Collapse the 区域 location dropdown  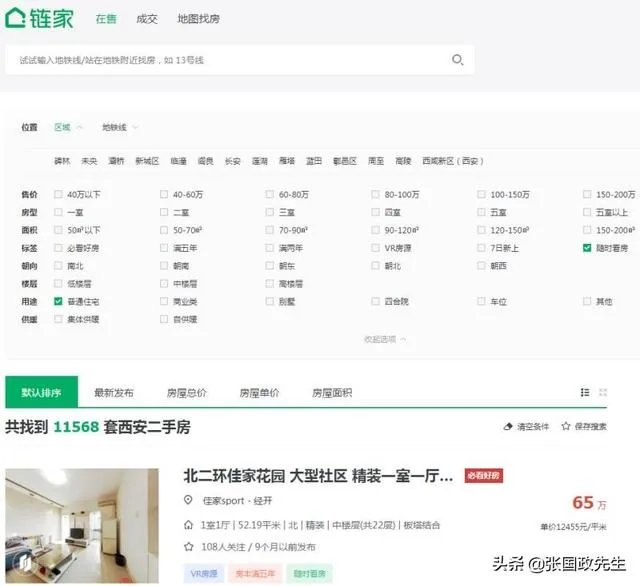click(68, 127)
